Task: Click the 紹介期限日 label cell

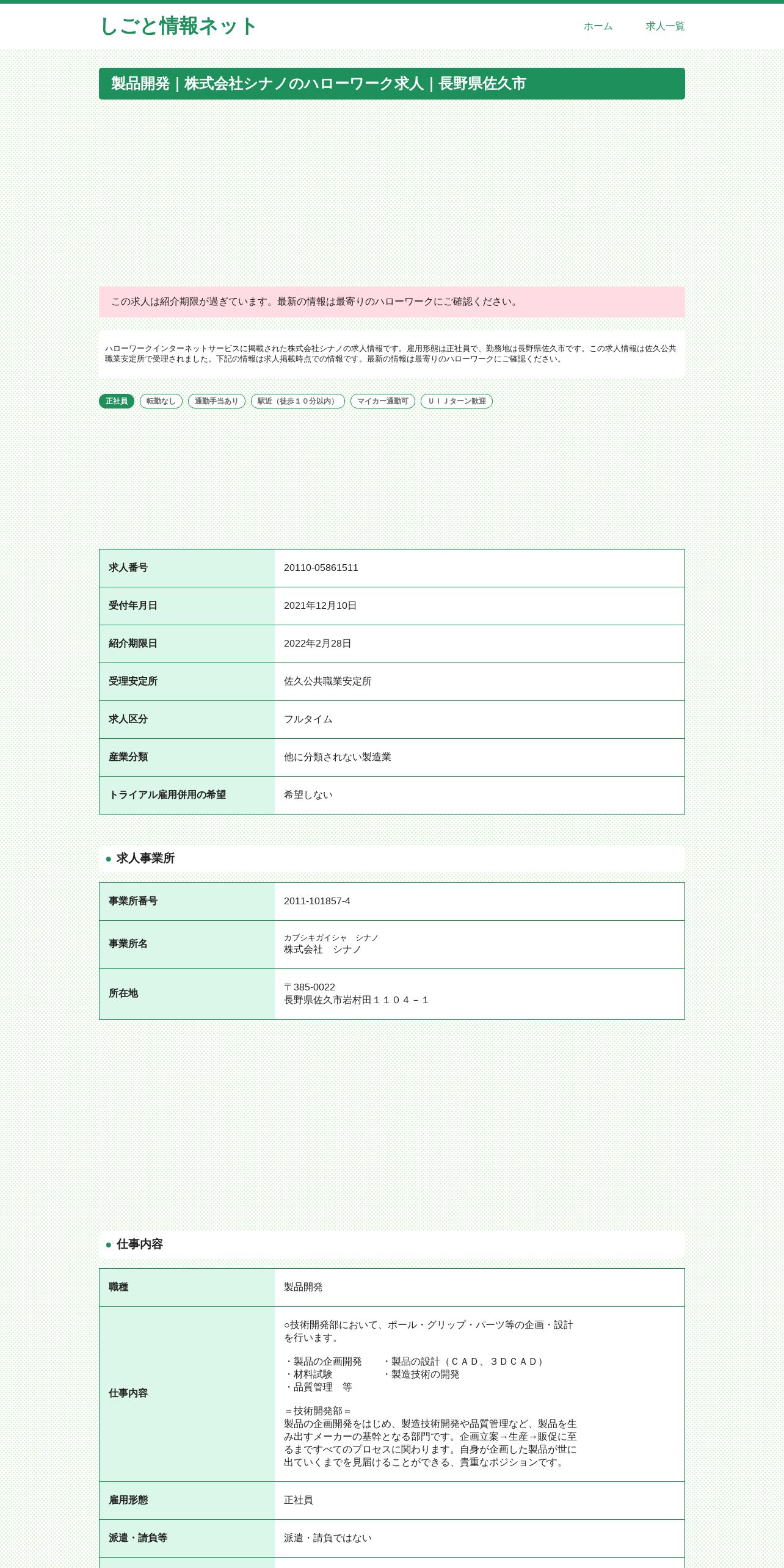Action: [x=187, y=644]
